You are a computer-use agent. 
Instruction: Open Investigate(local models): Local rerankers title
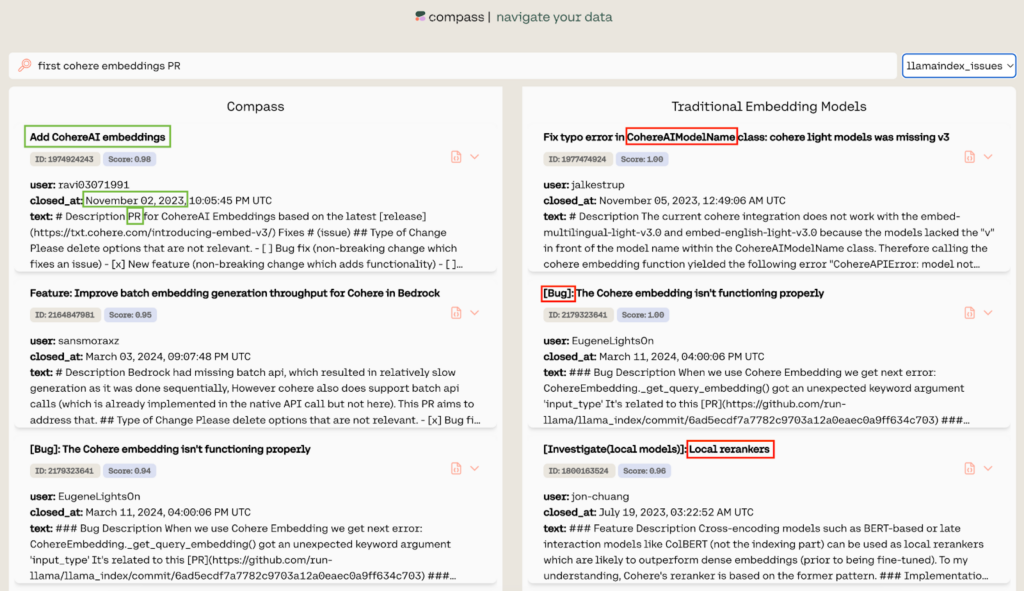[x=656, y=449]
